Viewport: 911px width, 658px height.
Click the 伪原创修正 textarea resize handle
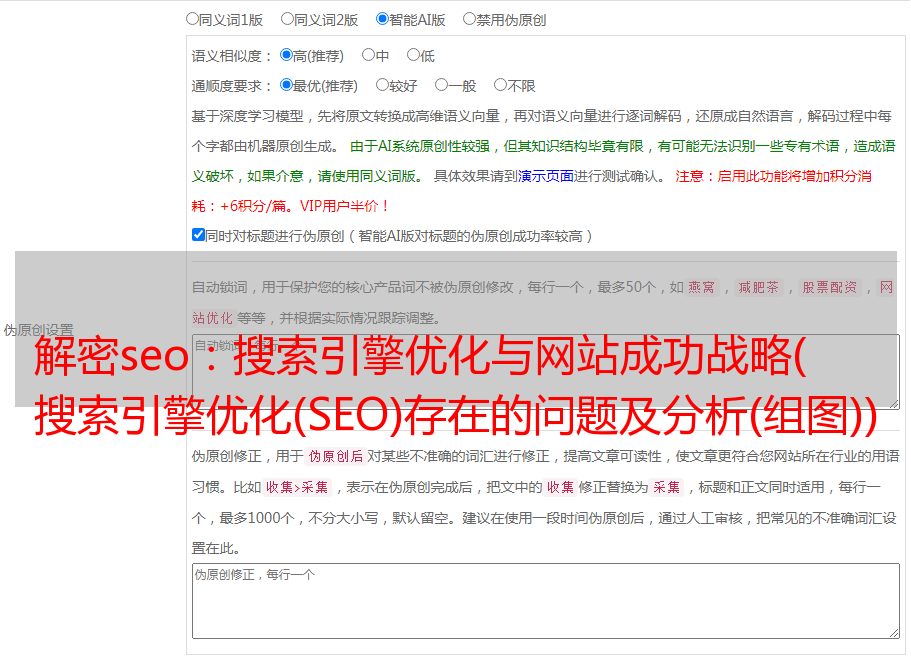pyautogui.click(x=894, y=634)
